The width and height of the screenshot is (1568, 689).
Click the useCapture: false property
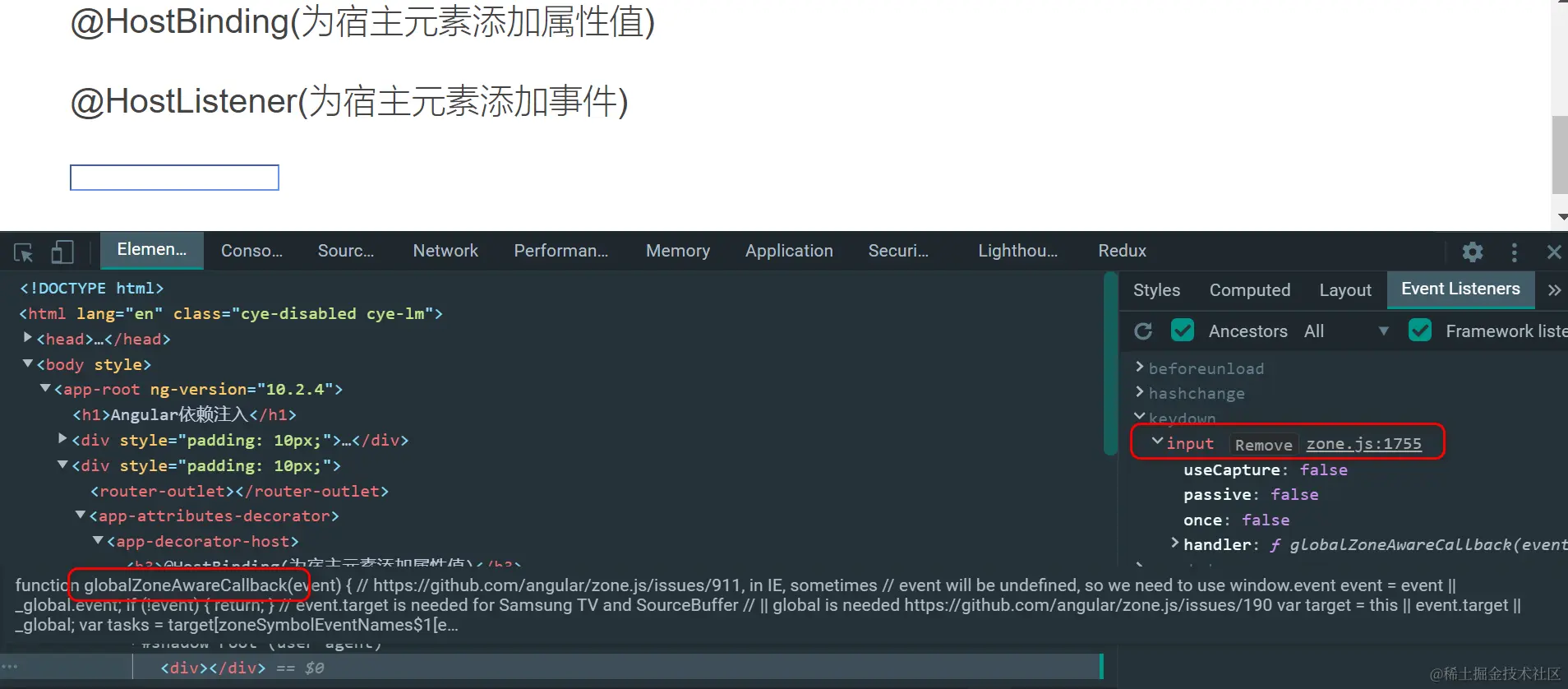[x=1265, y=469]
